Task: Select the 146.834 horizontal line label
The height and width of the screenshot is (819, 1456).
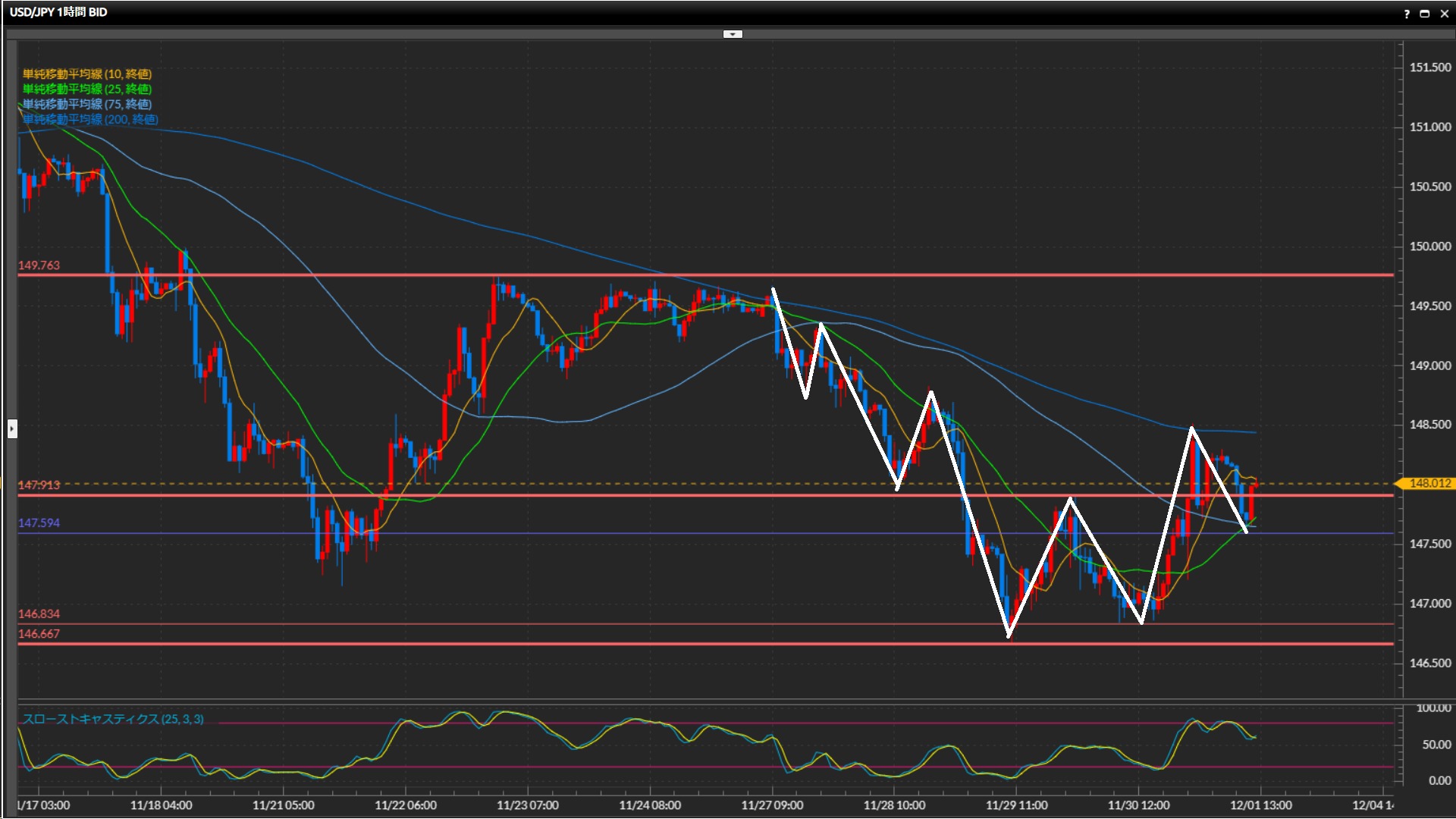Action: [x=39, y=613]
